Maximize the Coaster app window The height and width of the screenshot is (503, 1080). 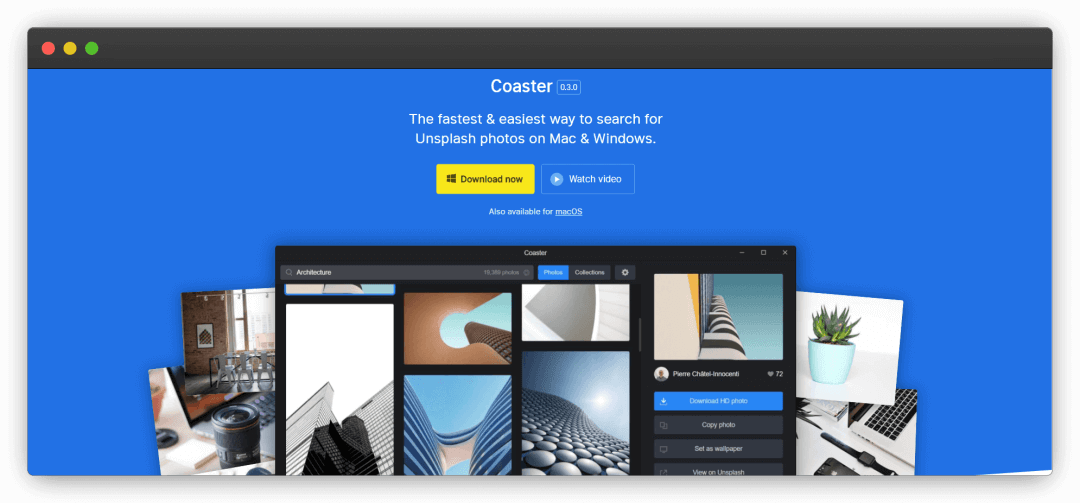point(763,253)
